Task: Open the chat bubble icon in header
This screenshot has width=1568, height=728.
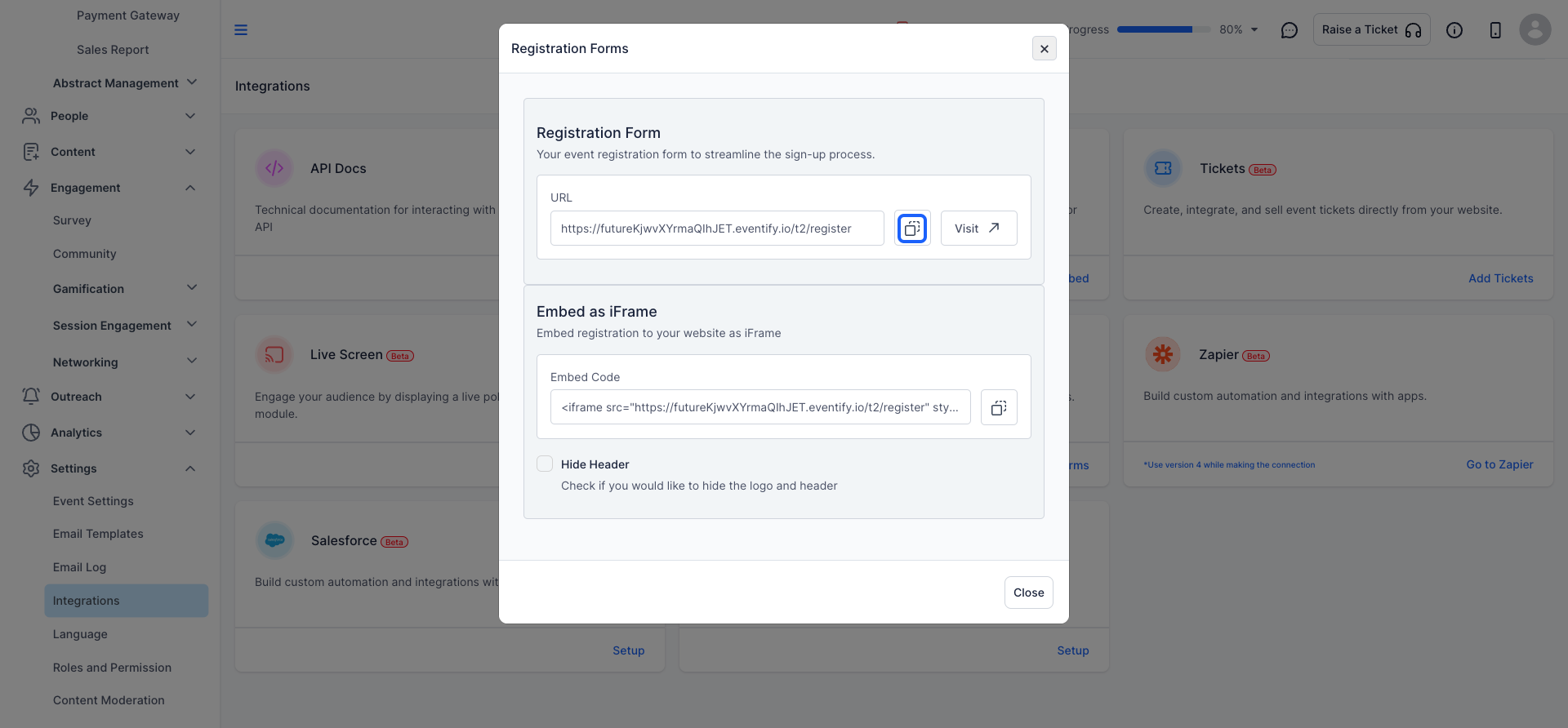Action: coord(1290,30)
